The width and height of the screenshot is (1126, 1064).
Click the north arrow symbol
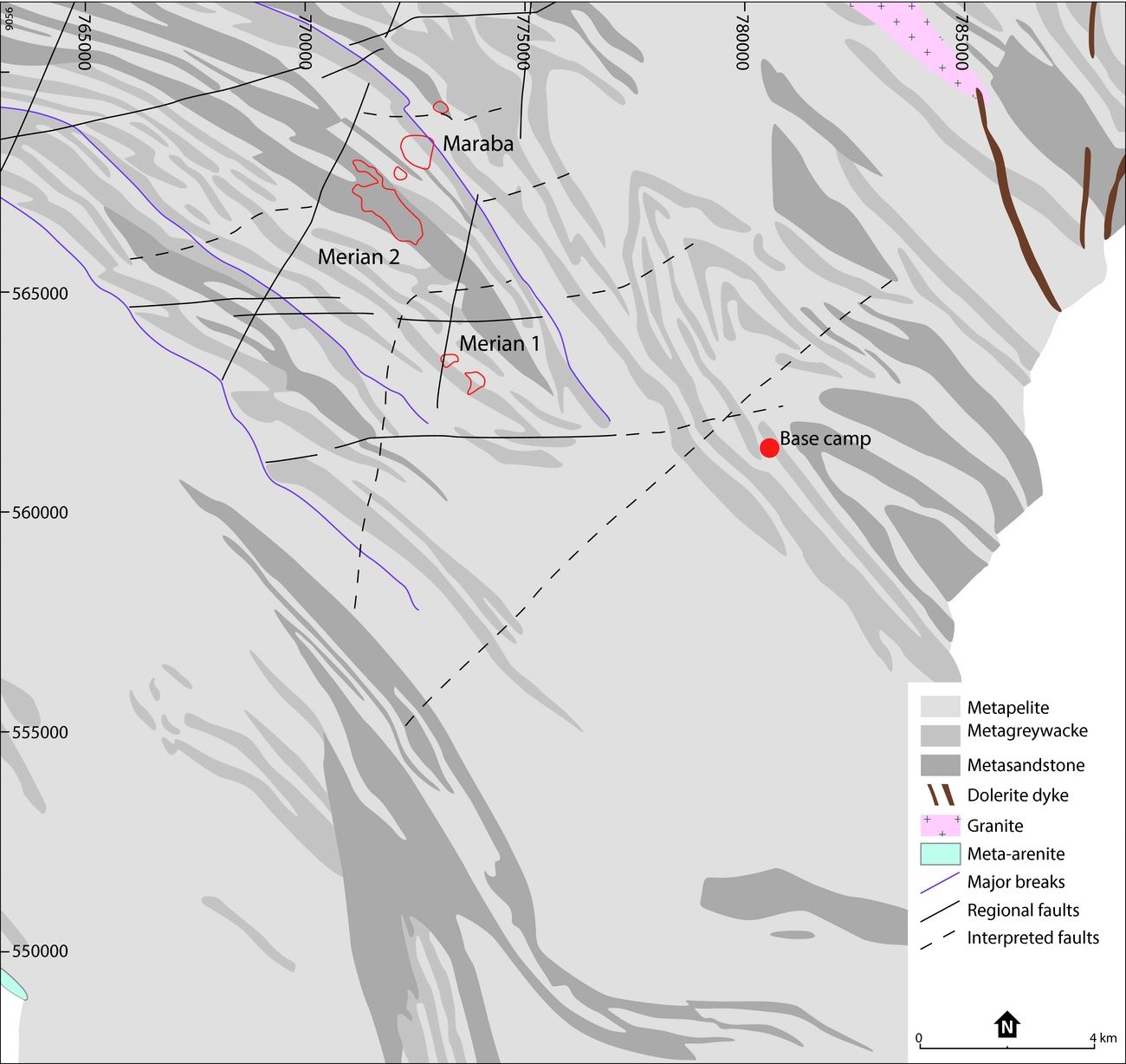pos(1006,1026)
